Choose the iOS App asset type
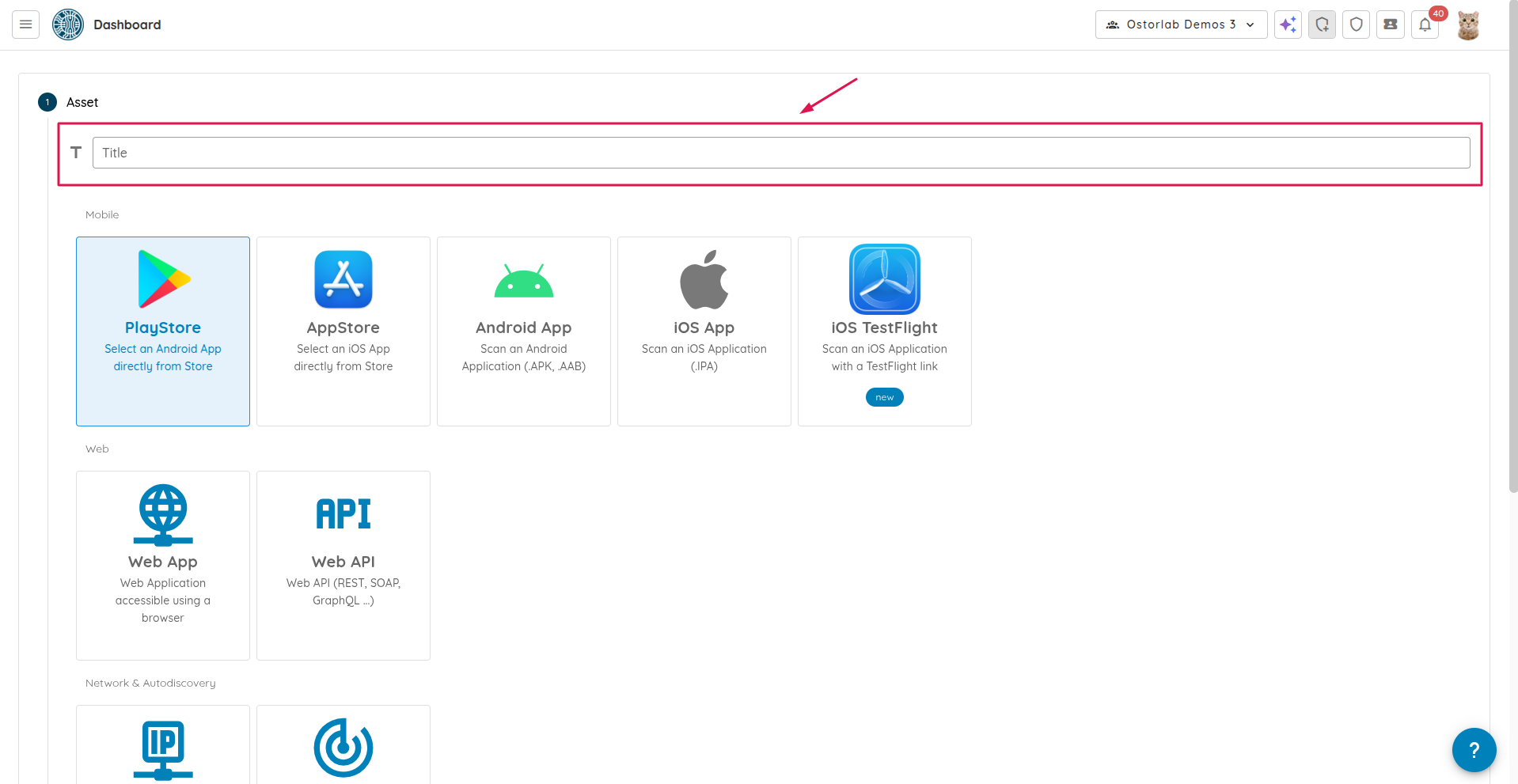 (x=704, y=331)
